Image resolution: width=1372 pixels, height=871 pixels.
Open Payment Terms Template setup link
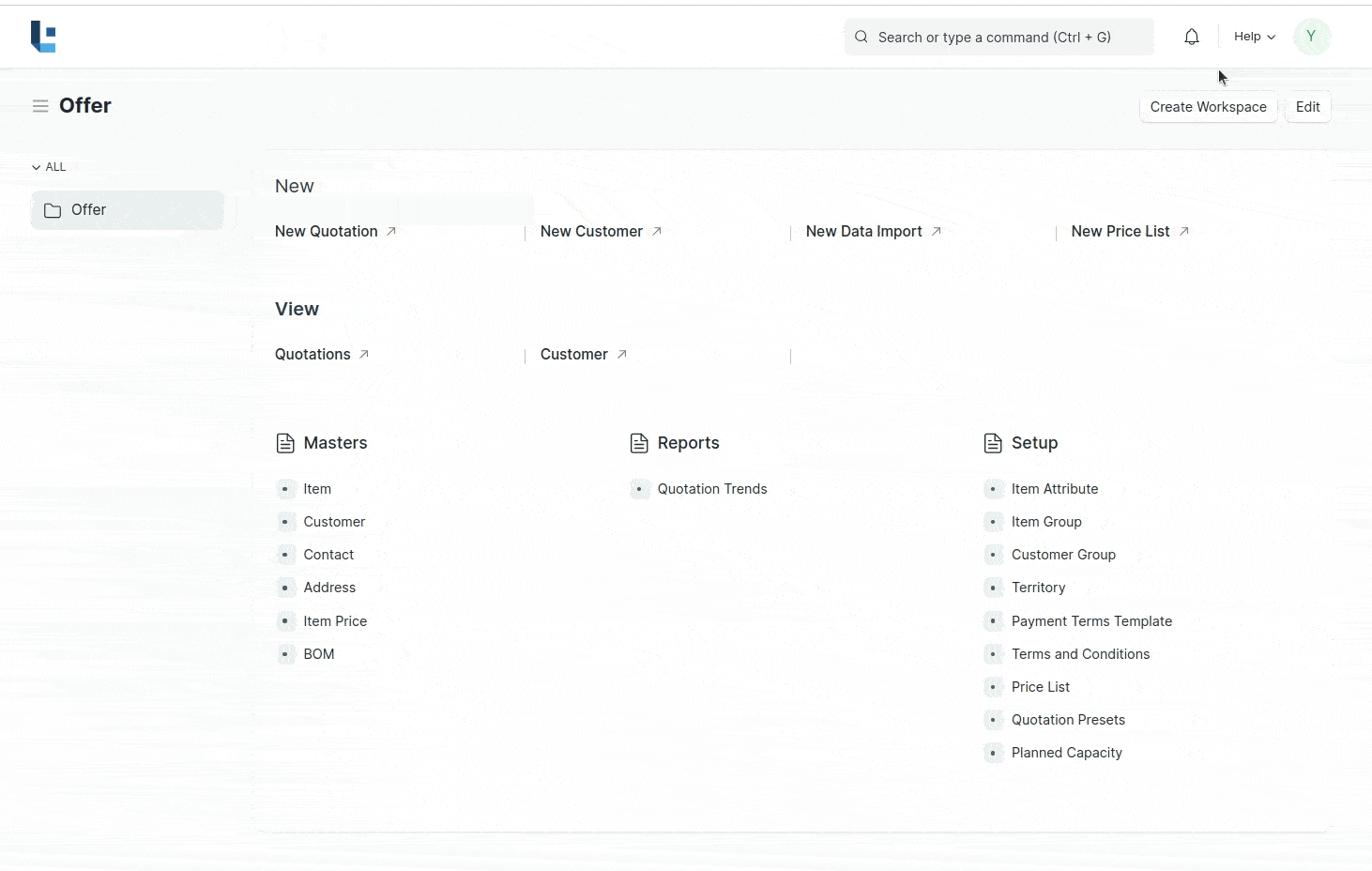[1091, 621]
